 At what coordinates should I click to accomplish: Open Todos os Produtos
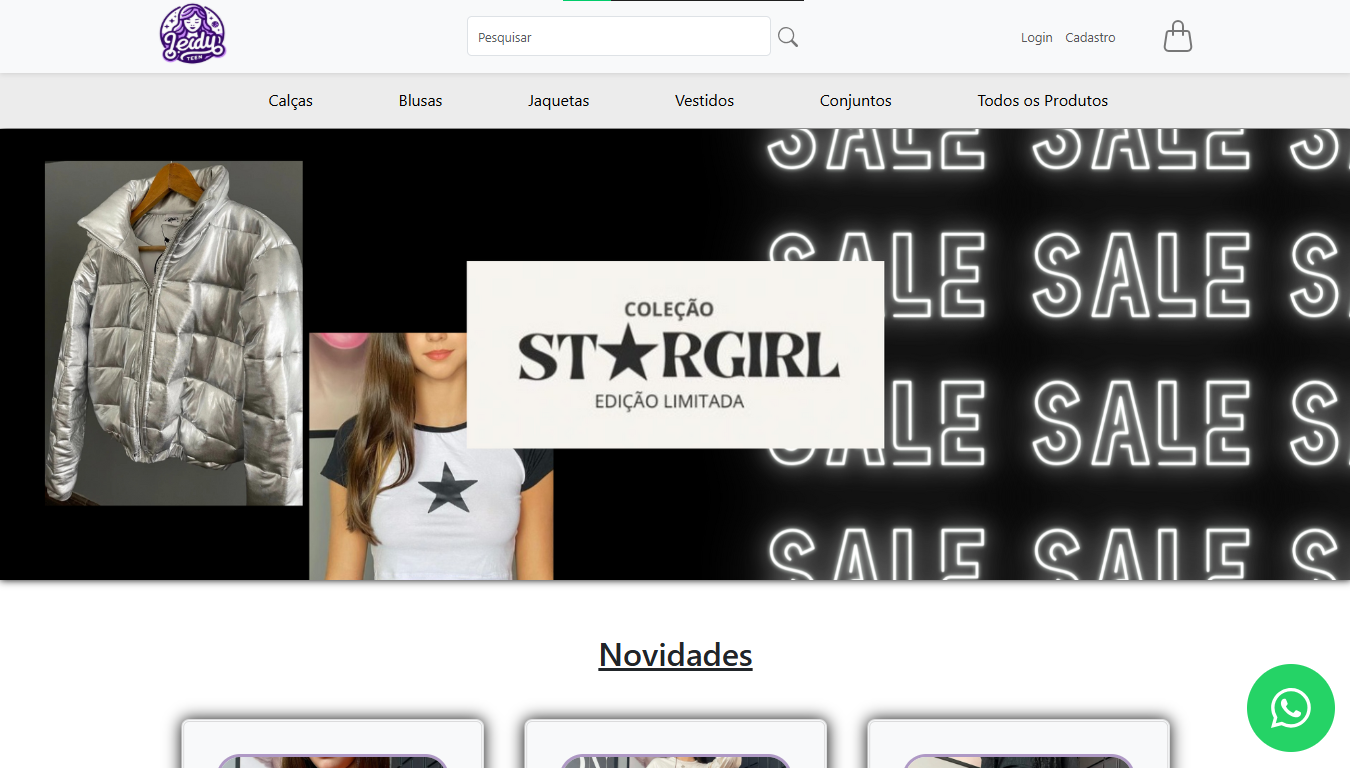(1042, 100)
